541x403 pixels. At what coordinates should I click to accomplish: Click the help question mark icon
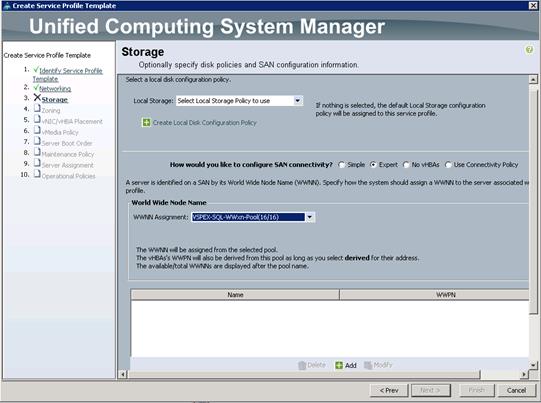coord(529,50)
